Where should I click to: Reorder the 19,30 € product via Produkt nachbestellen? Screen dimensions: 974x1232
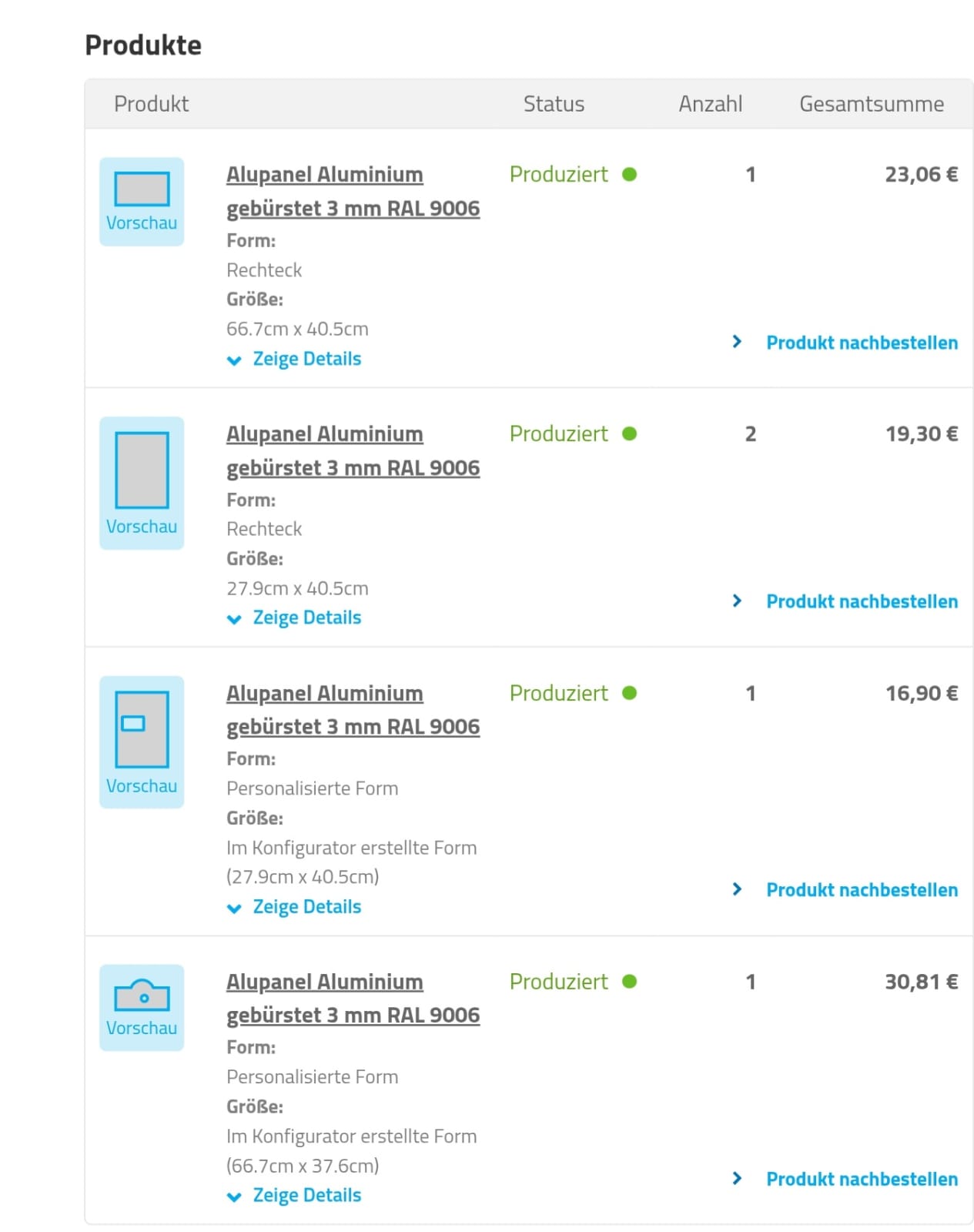coord(861,601)
